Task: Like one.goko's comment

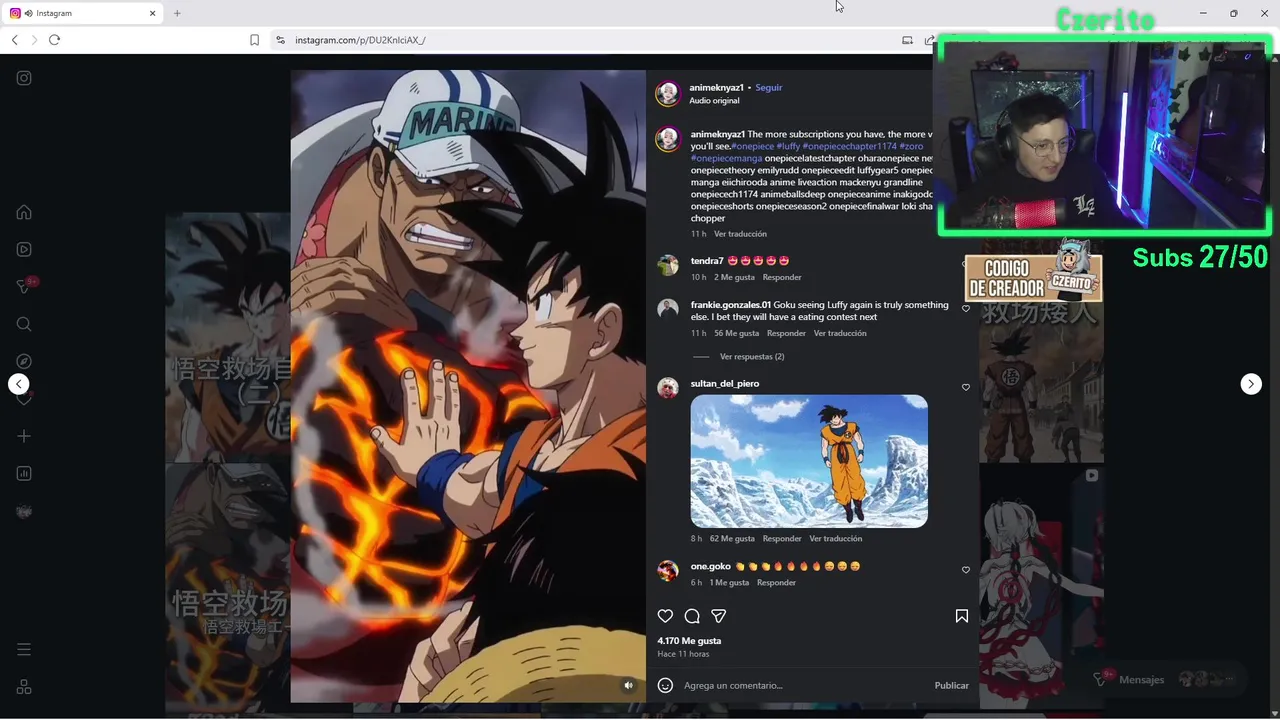Action: click(x=966, y=570)
